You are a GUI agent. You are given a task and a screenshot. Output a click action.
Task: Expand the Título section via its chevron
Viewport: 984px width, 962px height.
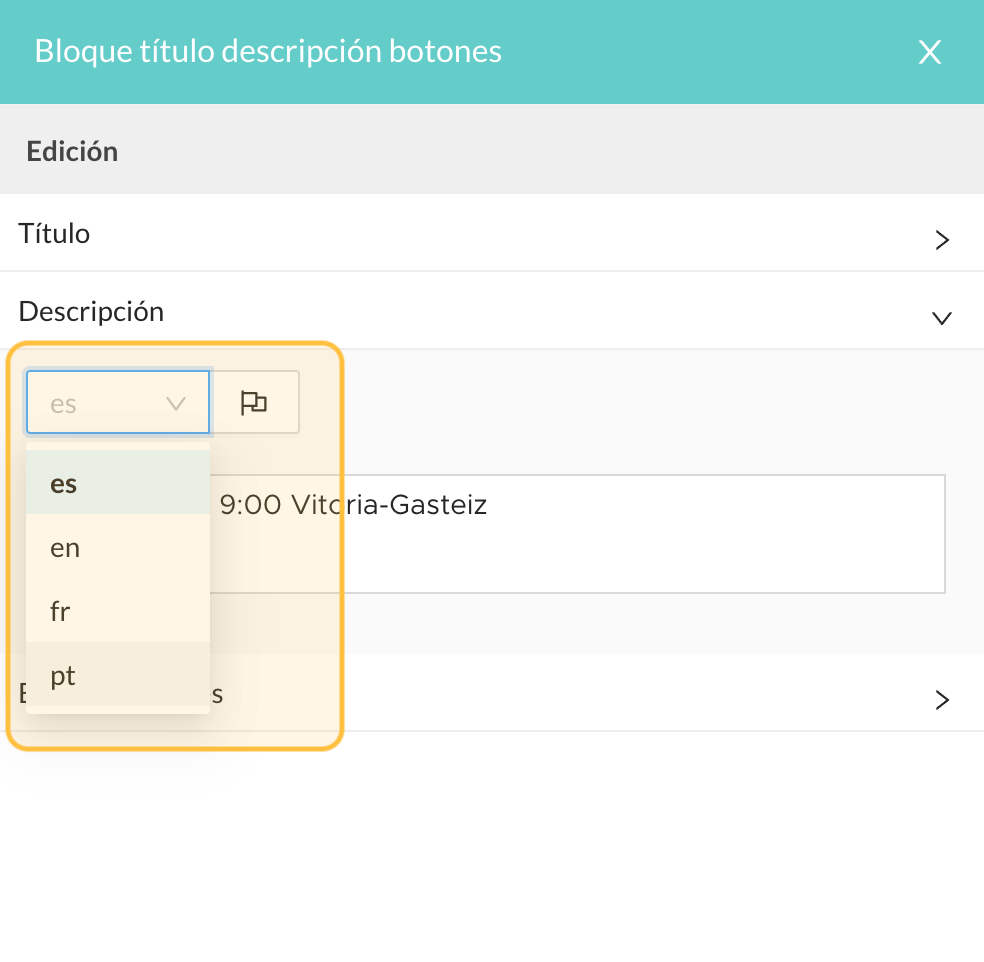click(x=941, y=240)
